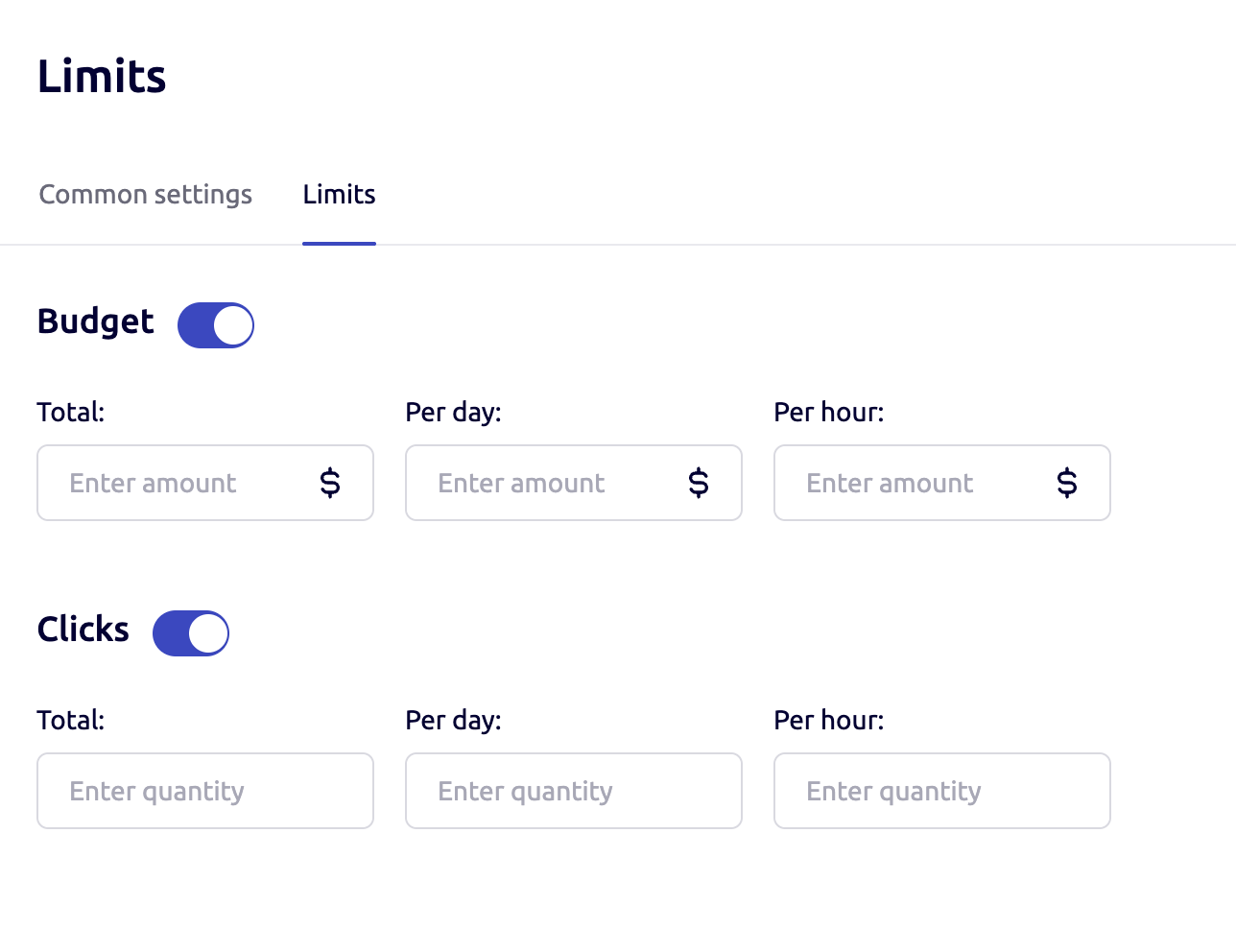Focus the Budget Per day amount input
The height and width of the screenshot is (952, 1236).
point(551,483)
